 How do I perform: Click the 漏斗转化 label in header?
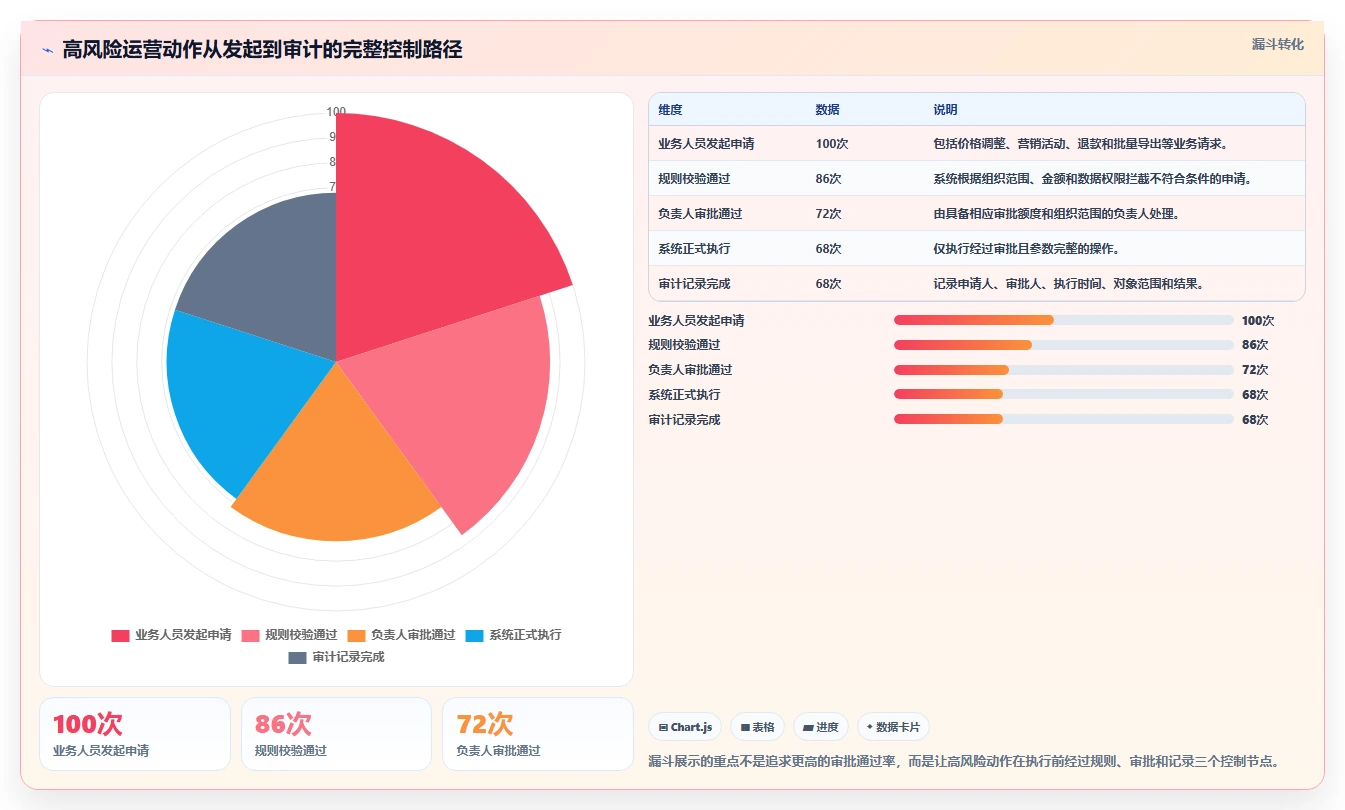pos(1277,44)
